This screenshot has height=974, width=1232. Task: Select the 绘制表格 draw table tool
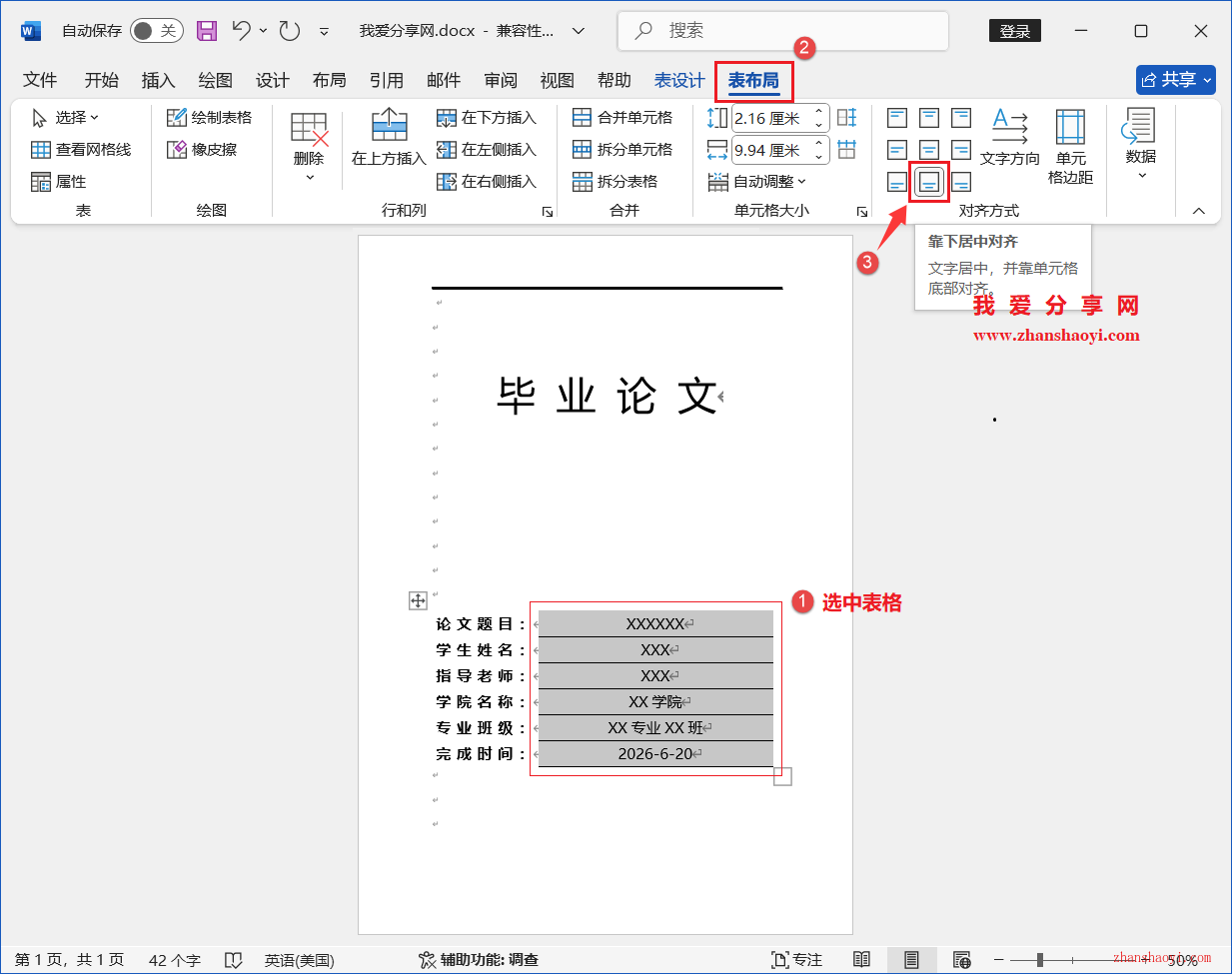point(209,118)
